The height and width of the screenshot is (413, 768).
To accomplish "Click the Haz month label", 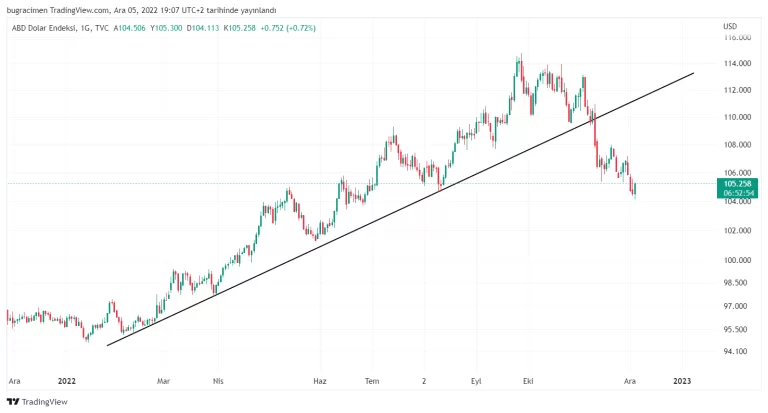I will [320, 381].
